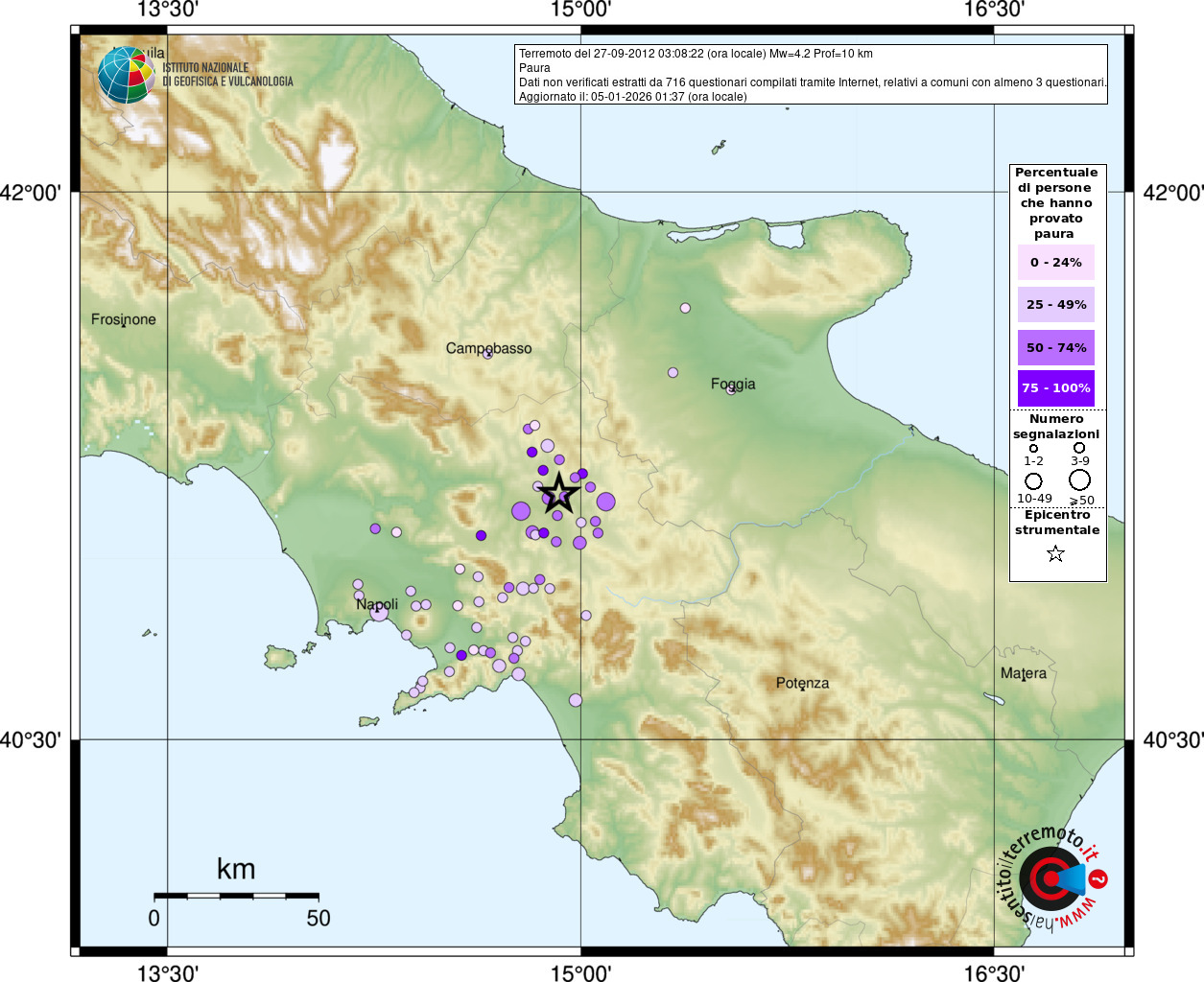1204x982 pixels.
Task: Click the 40°30' label on the right axis
Action: [1173, 740]
